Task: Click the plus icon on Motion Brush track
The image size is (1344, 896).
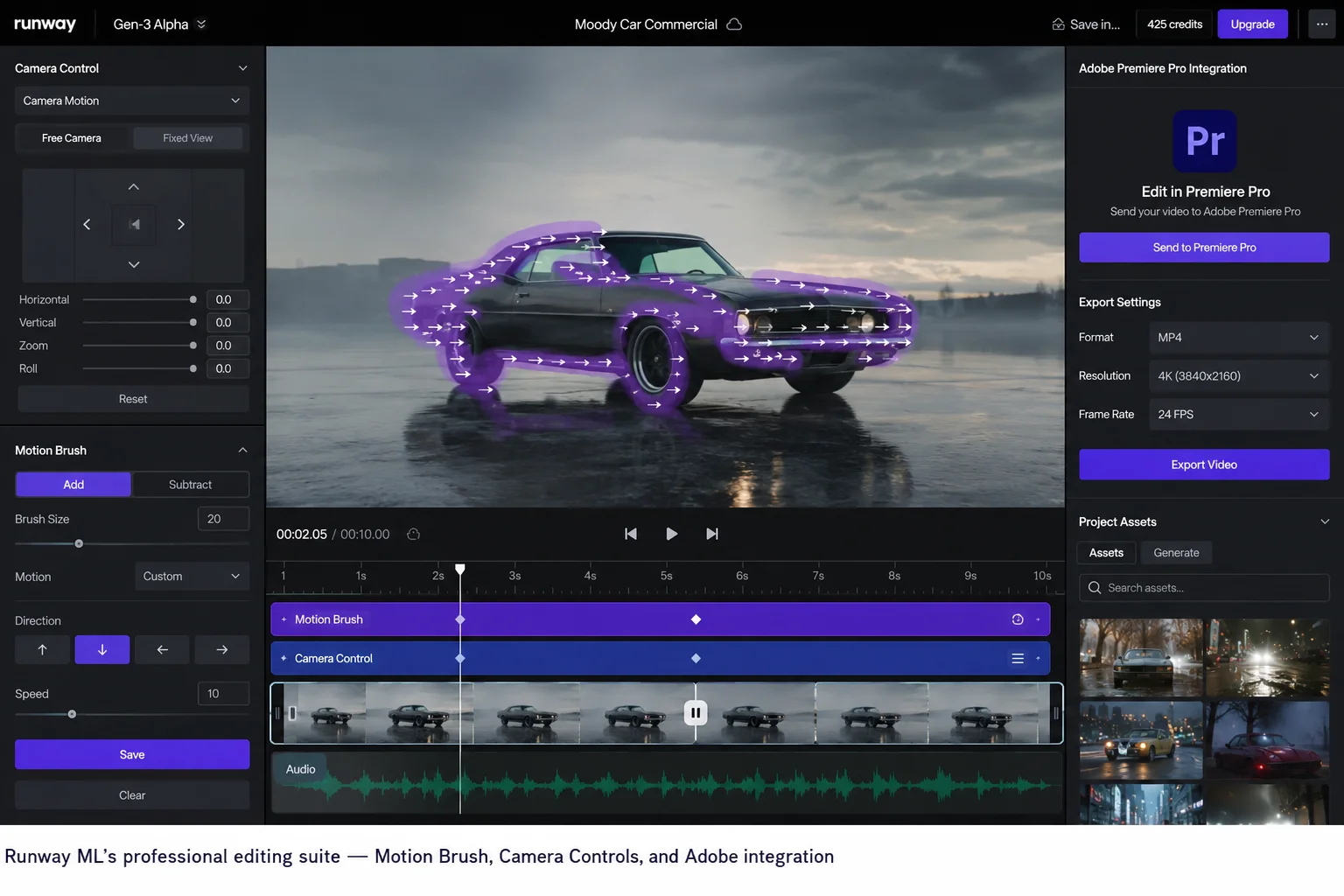Action: pos(283,619)
